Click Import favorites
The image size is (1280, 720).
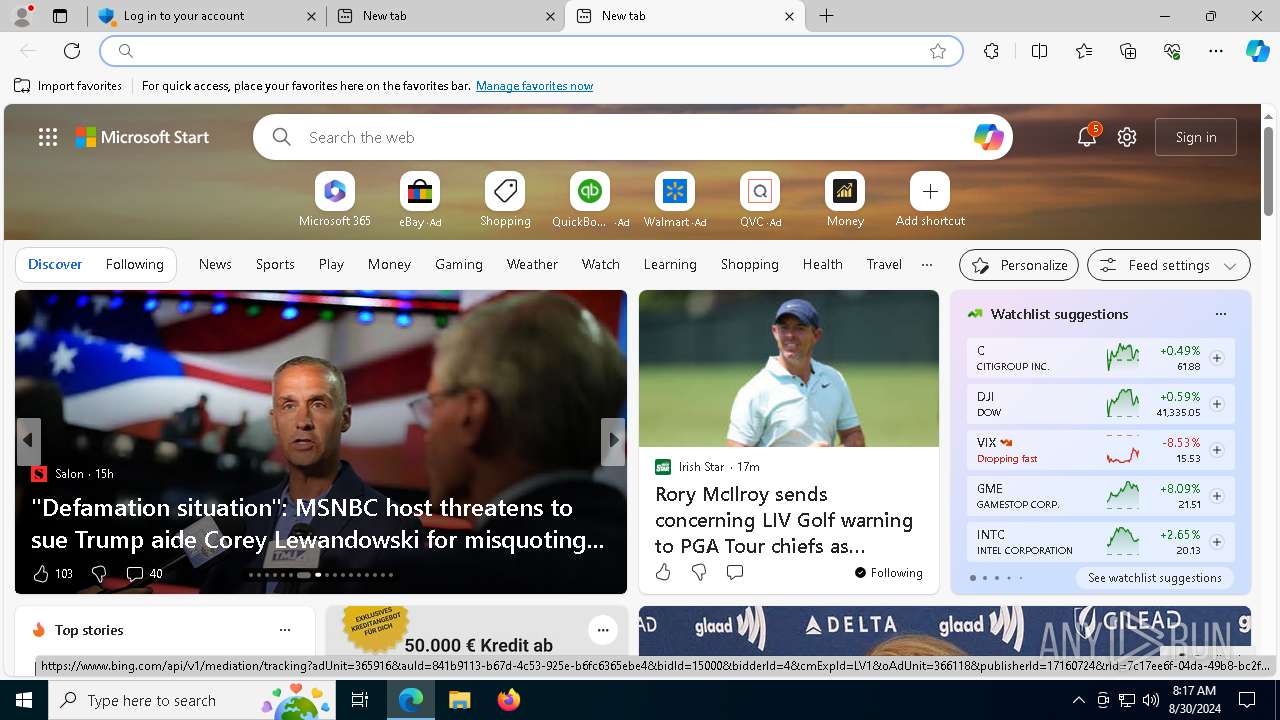pyautogui.click(x=68, y=86)
